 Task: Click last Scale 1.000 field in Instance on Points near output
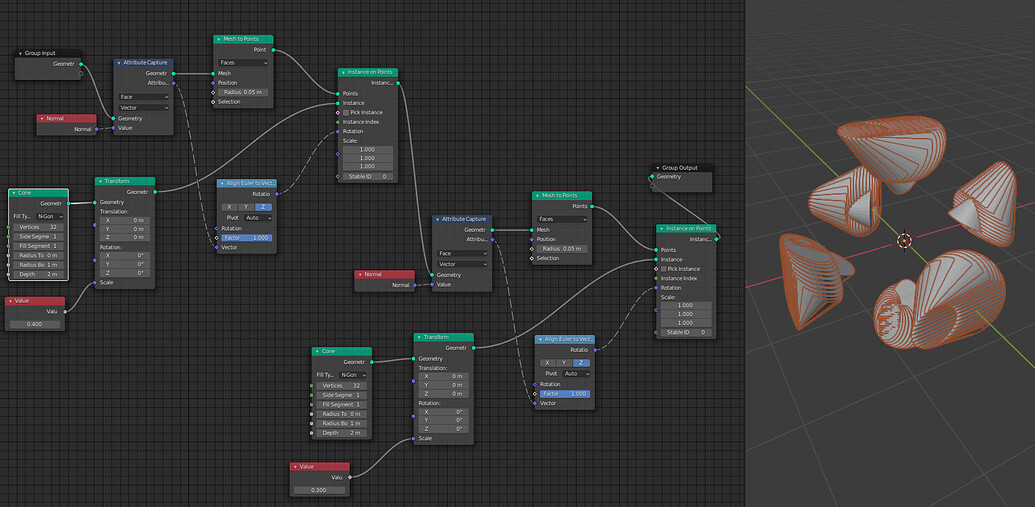[686, 323]
